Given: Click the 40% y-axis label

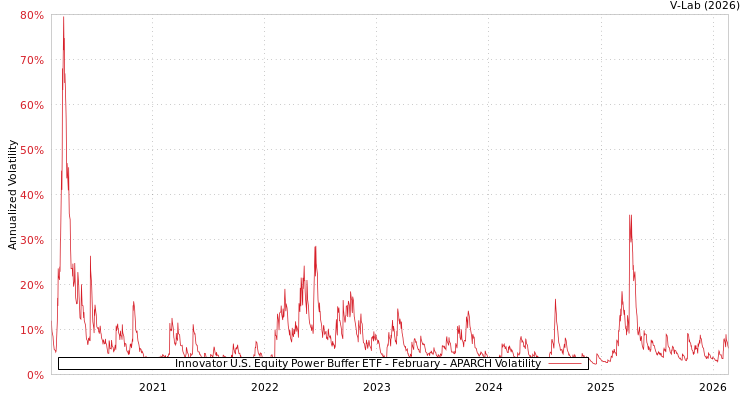Looking at the screenshot, I should click(x=32, y=195).
